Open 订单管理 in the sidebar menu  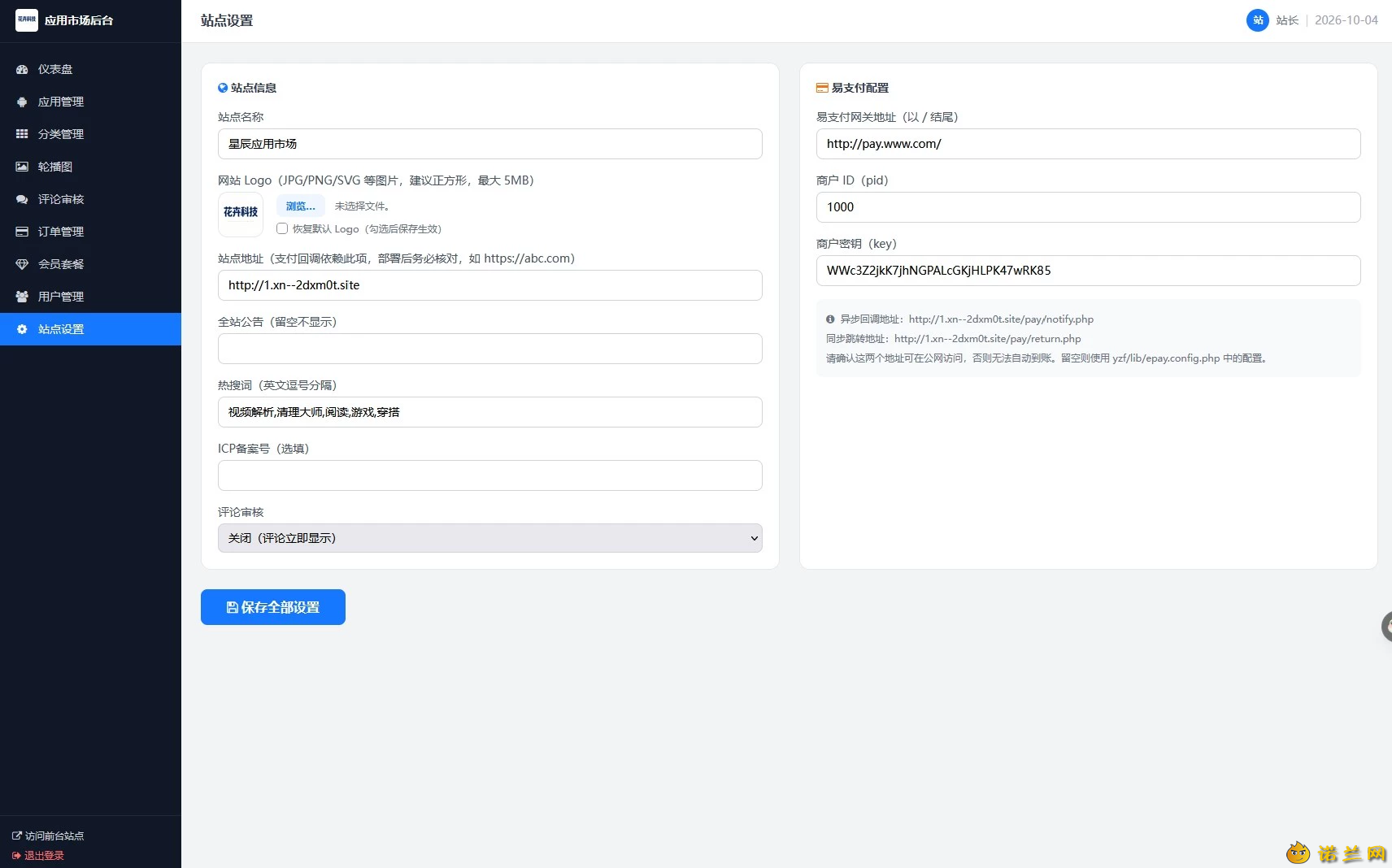point(90,232)
